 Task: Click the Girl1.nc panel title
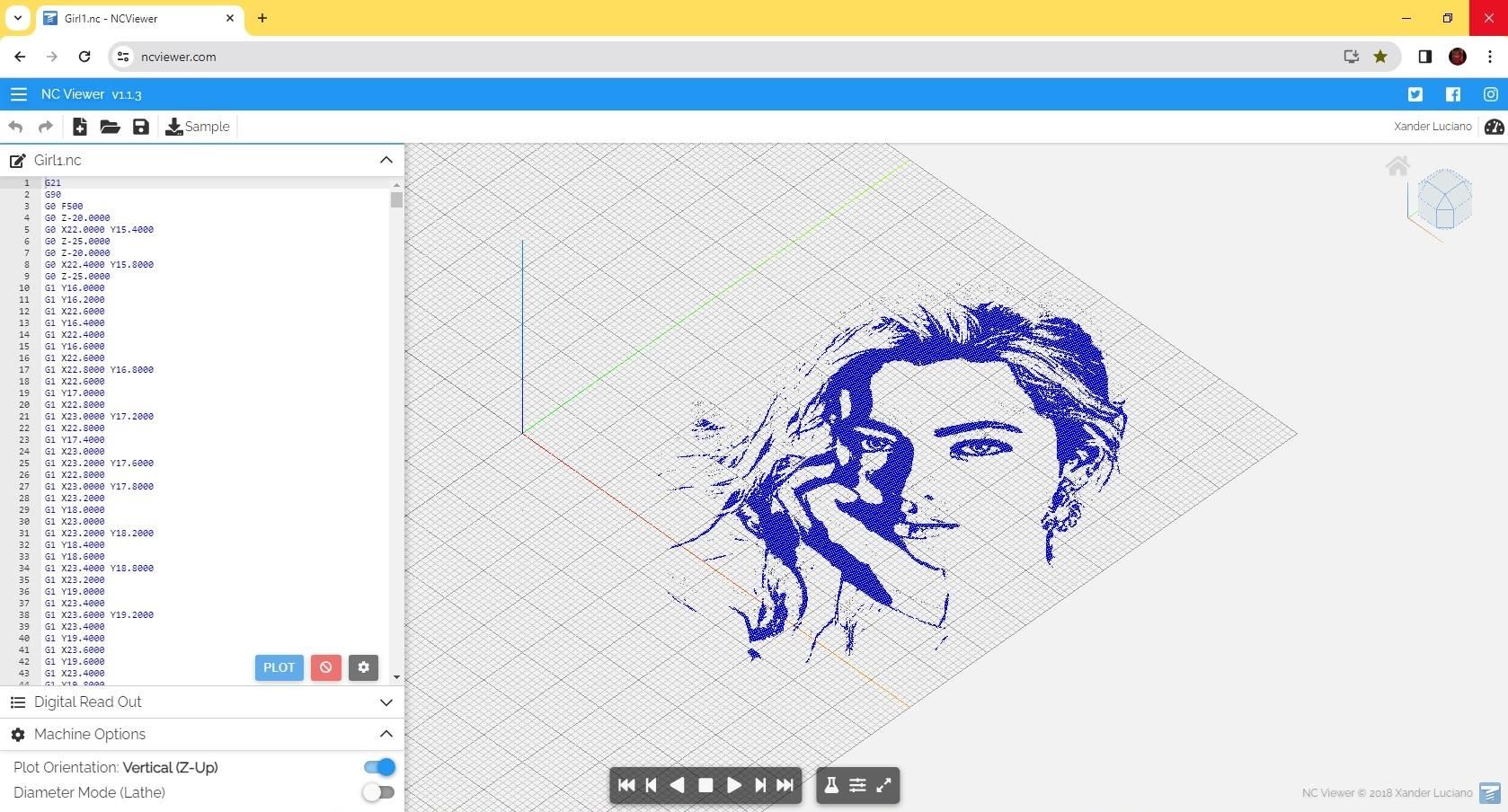pos(58,161)
